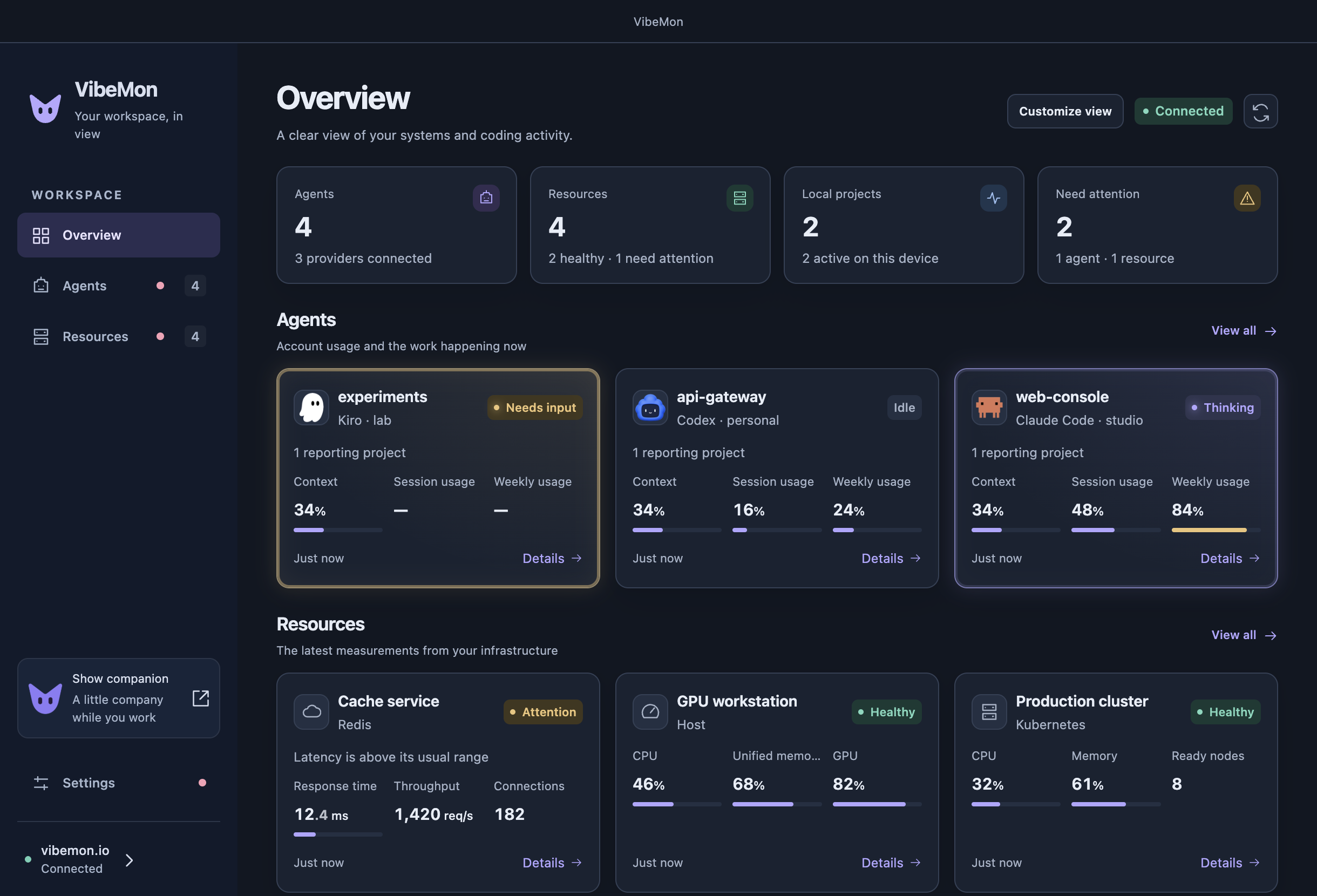
Task: Open Details for GPU workstation
Action: tap(891, 863)
